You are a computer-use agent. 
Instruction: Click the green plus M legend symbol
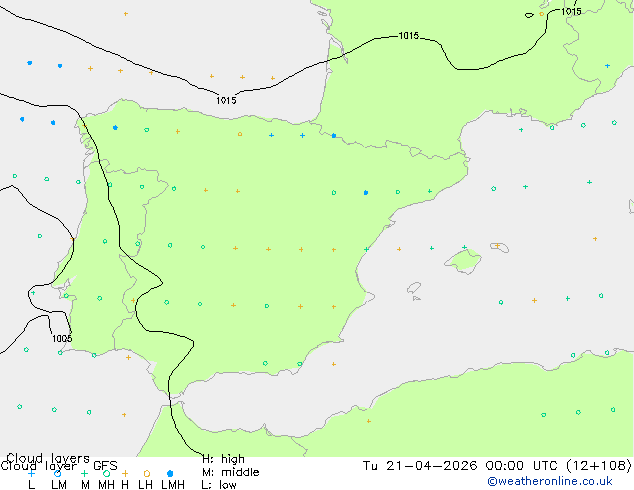84,473
